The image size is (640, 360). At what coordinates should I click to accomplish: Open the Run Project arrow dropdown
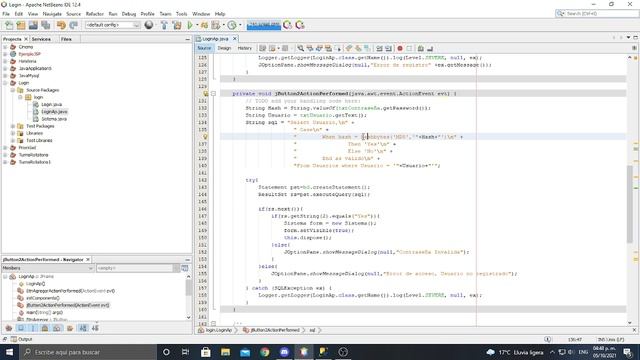197,25
